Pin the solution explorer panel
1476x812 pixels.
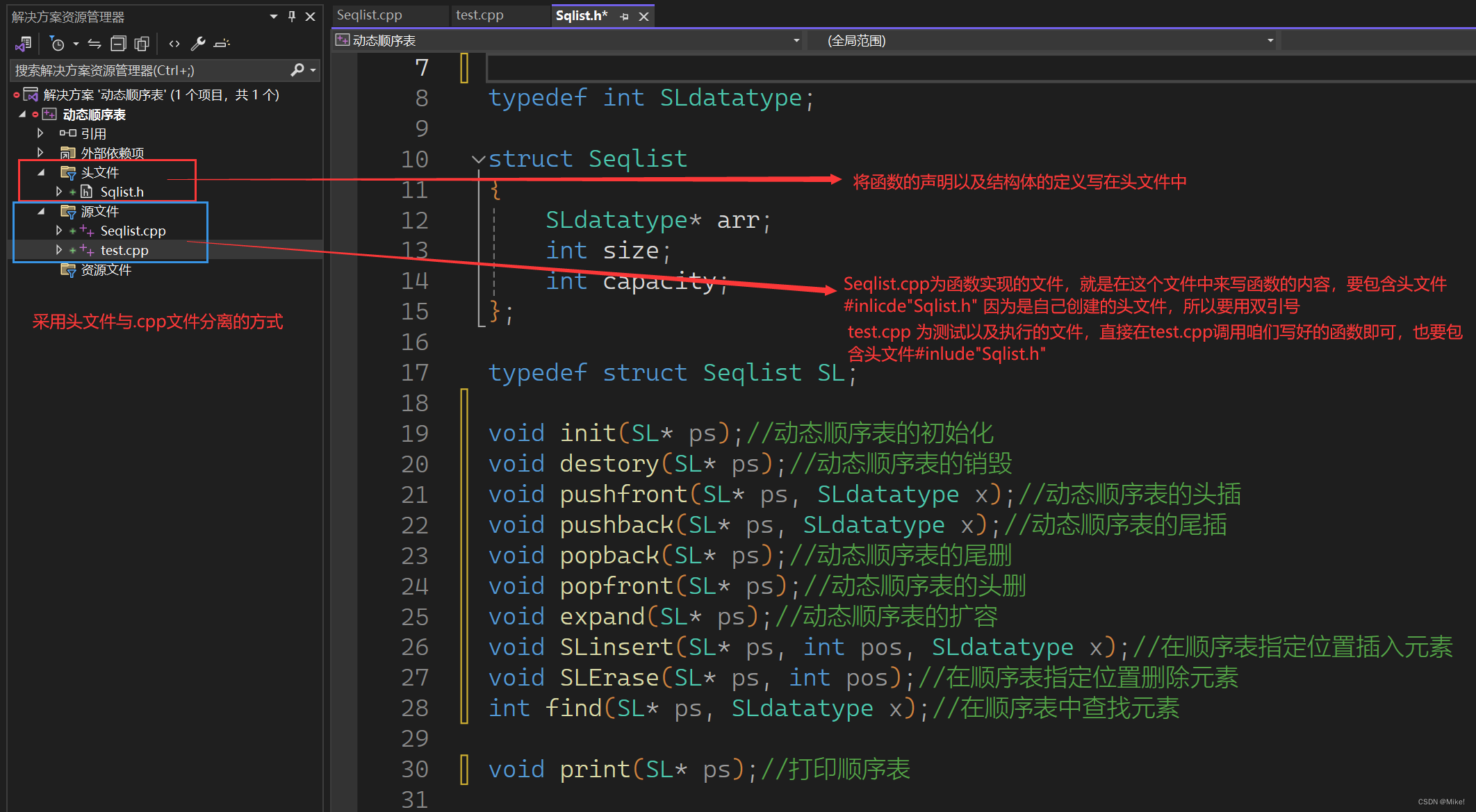tap(292, 16)
